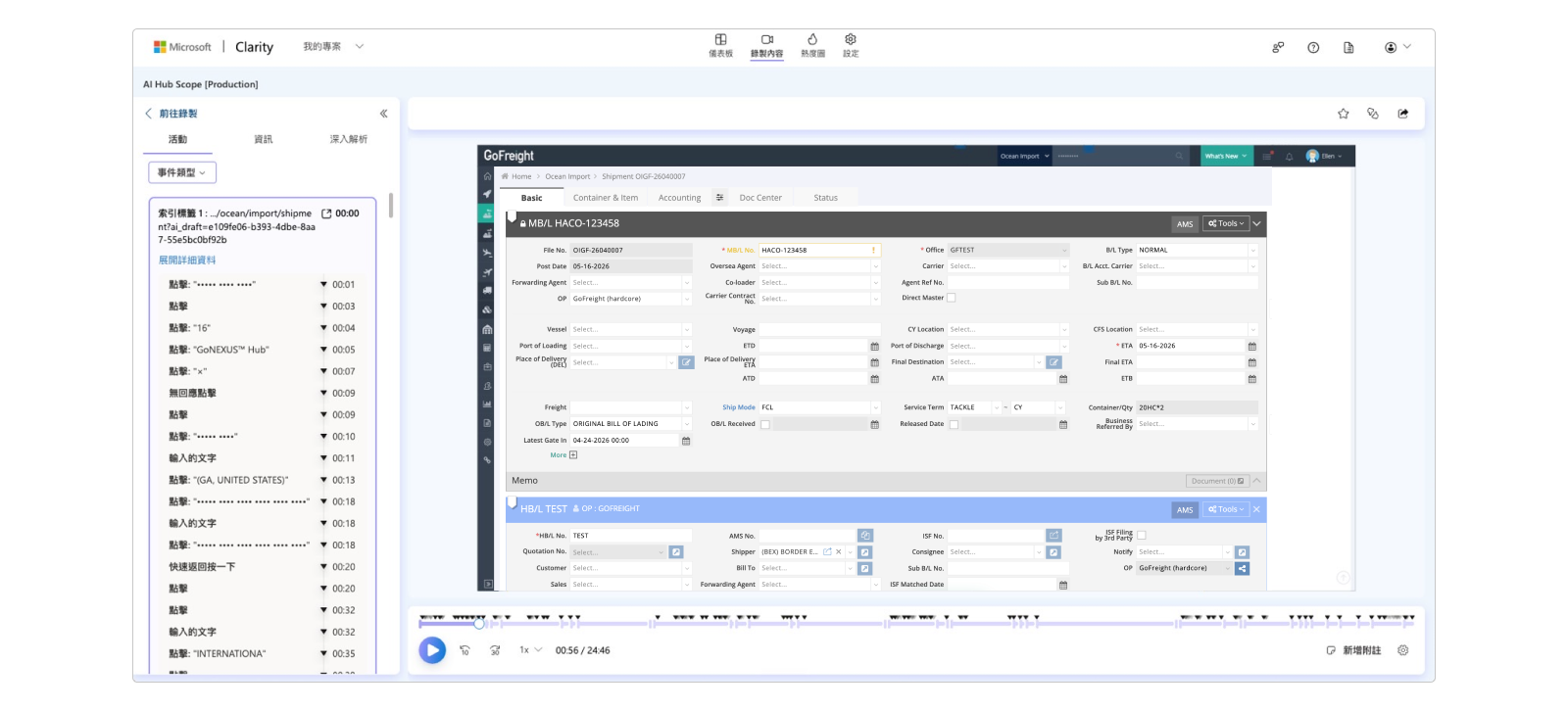Image resolution: width=1568 pixels, height=711 pixels.
Task: Share the recording with share icon
Action: (x=1402, y=114)
